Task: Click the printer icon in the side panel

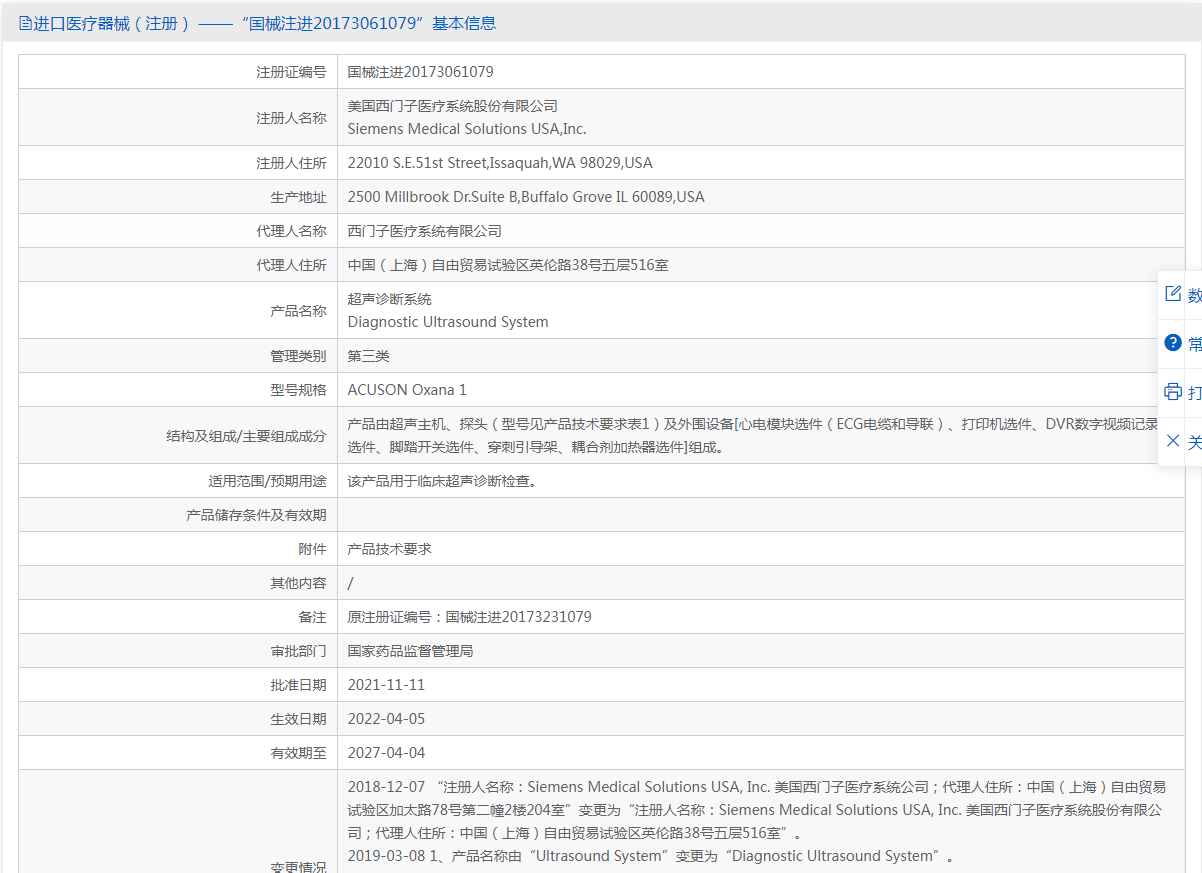Action: [x=1173, y=392]
